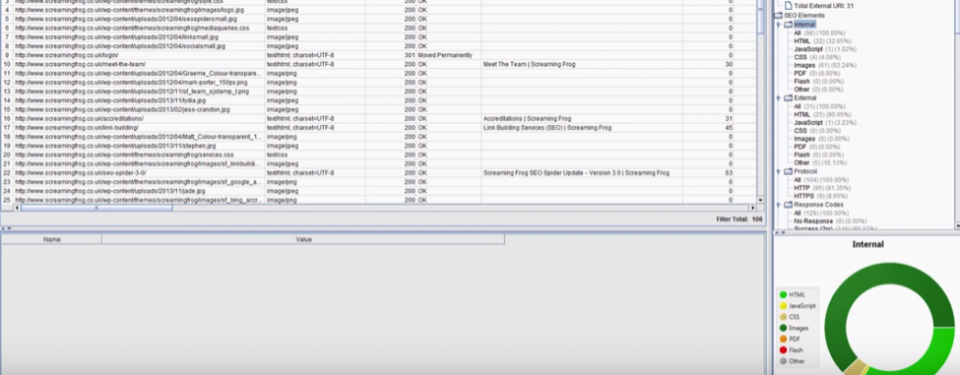Collapse the External tree node
This screenshot has width=960, height=375.
coord(779,99)
